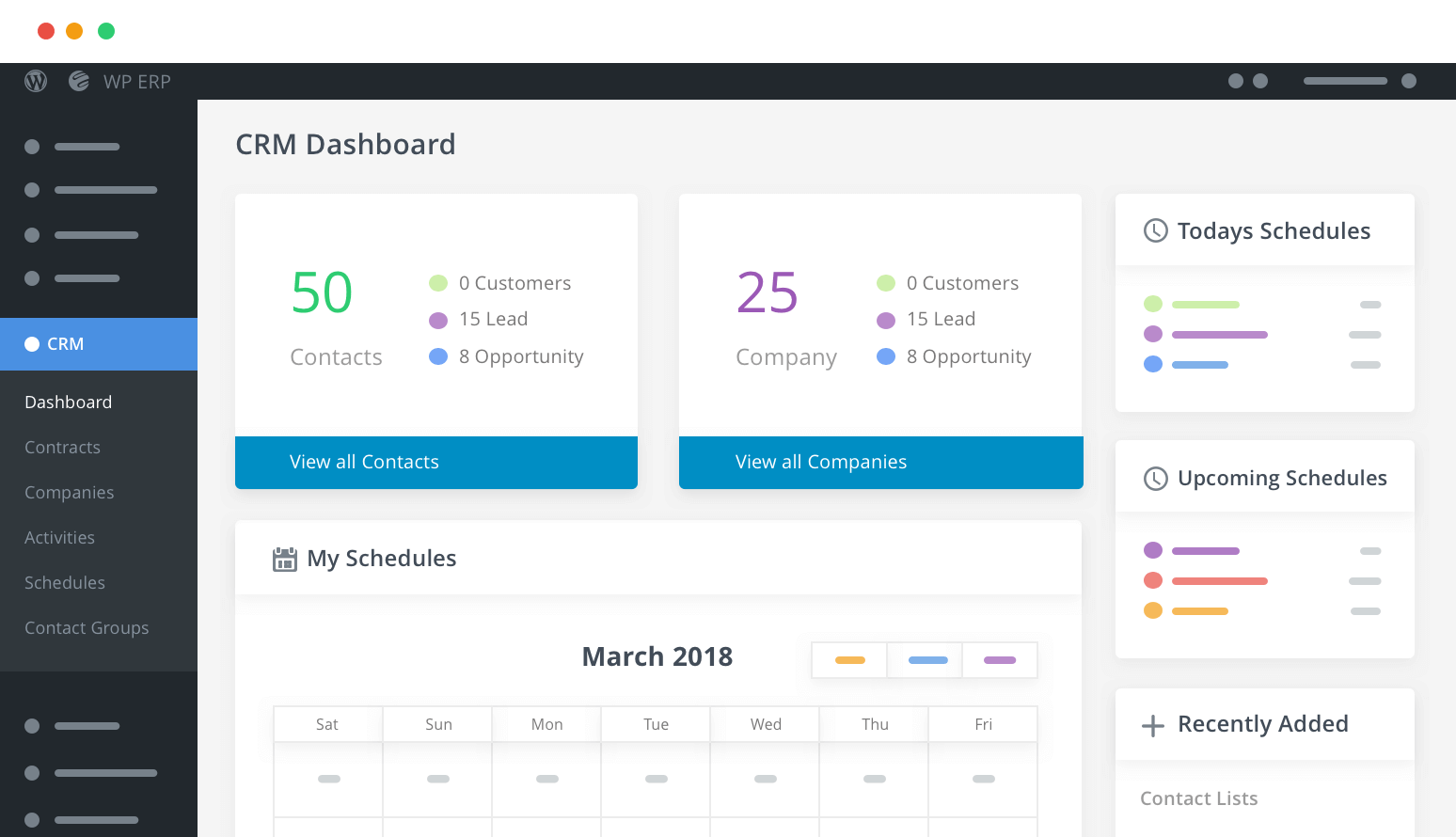The width and height of the screenshot is (1456, 837).
Task: Open the Contact Lists section
Action: 1198,798
